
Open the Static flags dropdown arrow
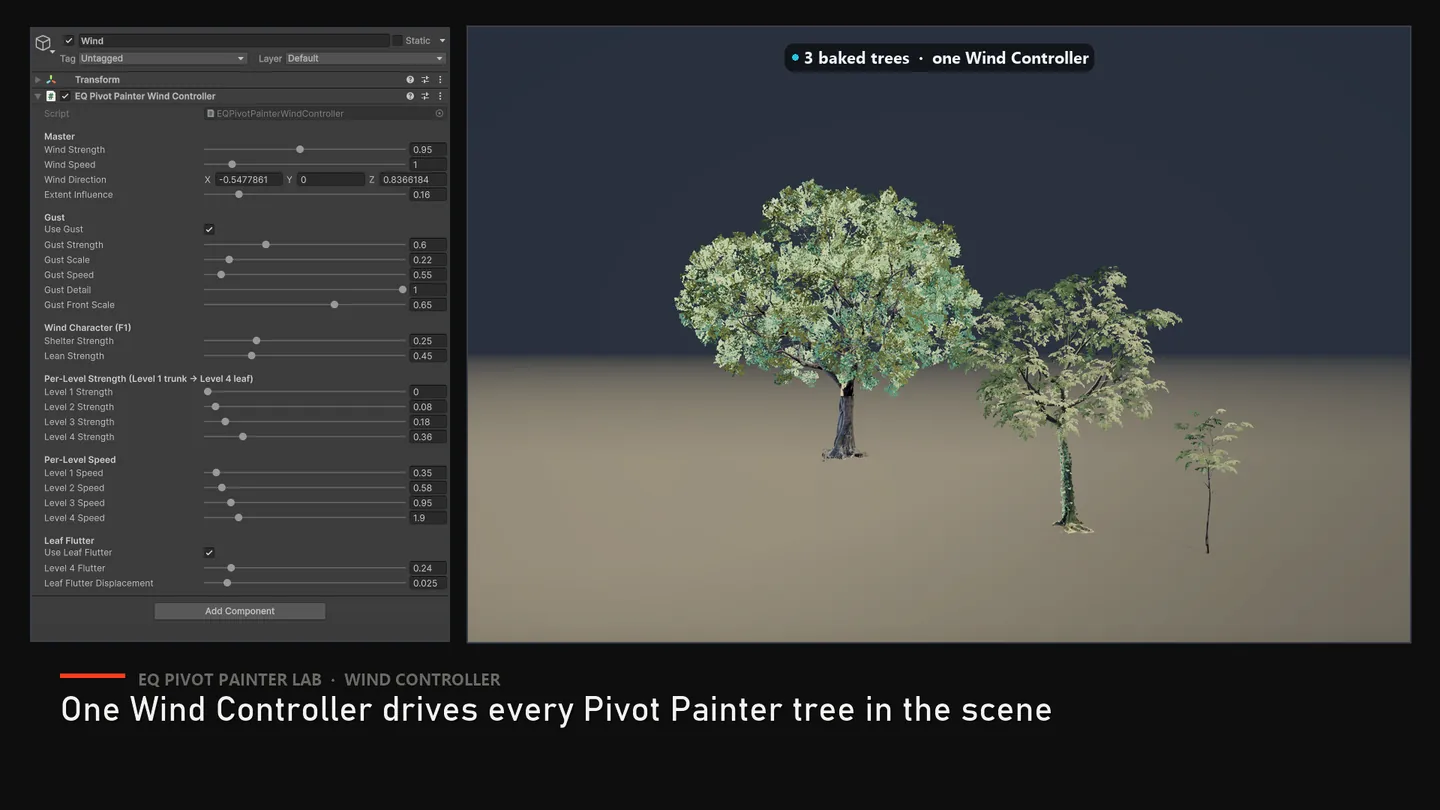coord(442,41)
